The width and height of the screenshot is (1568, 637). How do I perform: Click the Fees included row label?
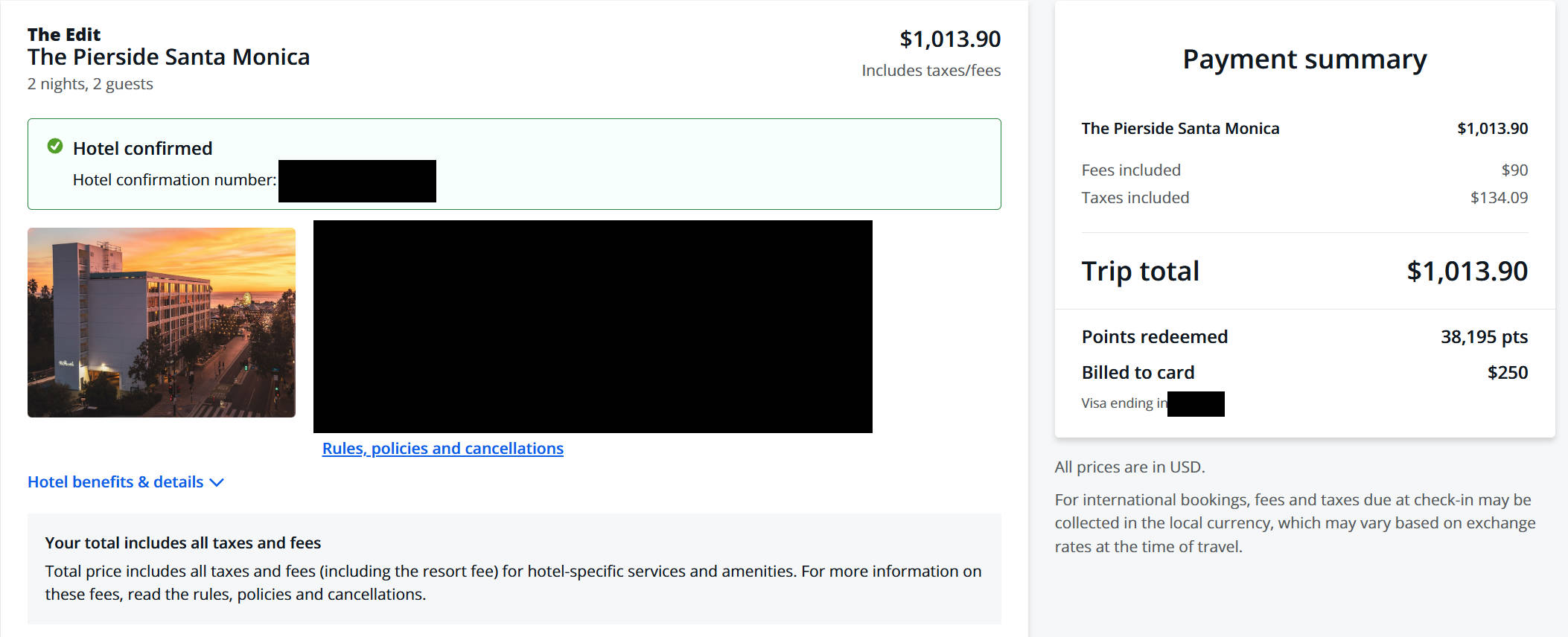[1131, 170]
